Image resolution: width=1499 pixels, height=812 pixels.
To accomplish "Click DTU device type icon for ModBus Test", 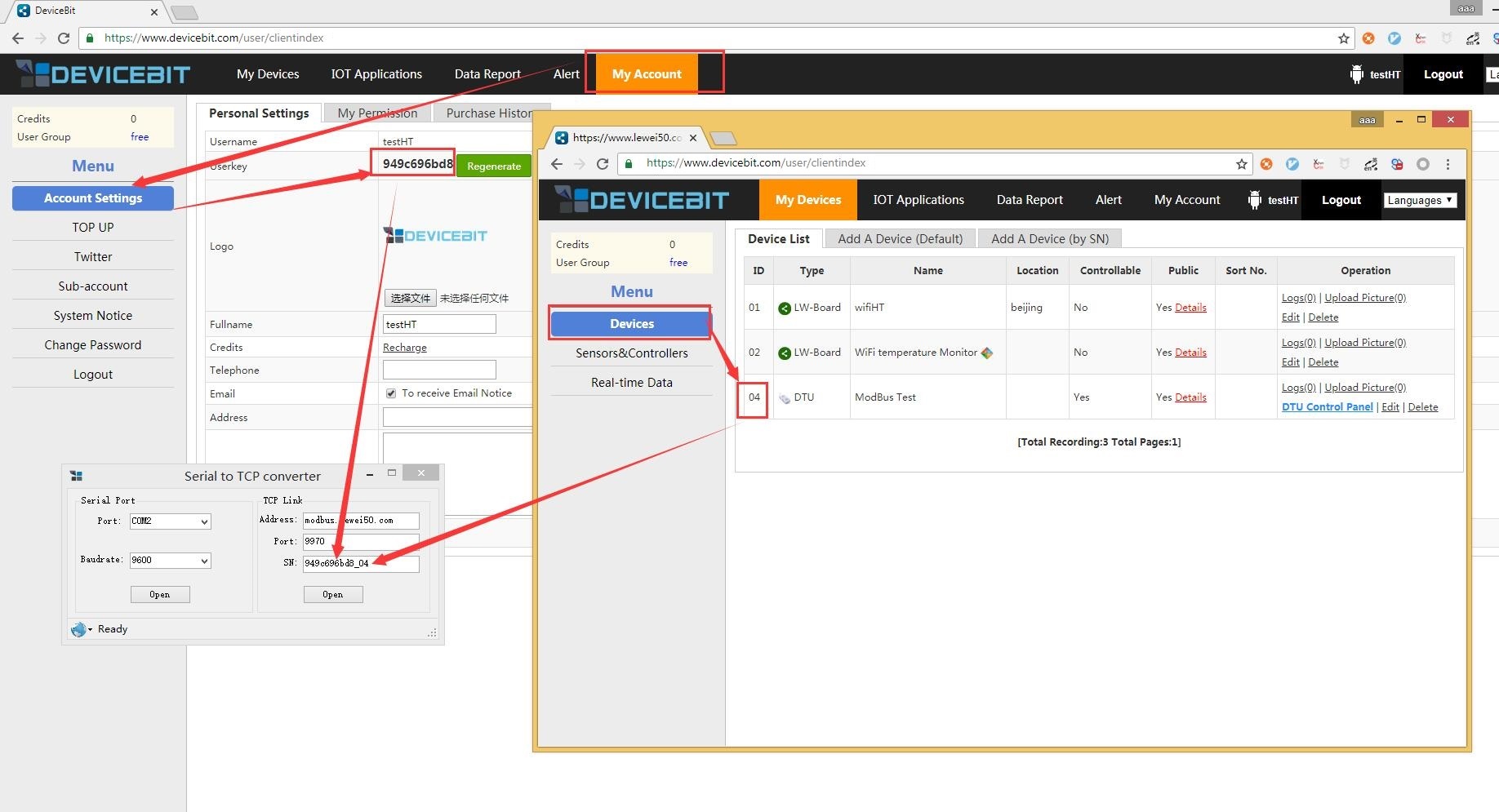I will pyautogui.click(x=785, y=398).
